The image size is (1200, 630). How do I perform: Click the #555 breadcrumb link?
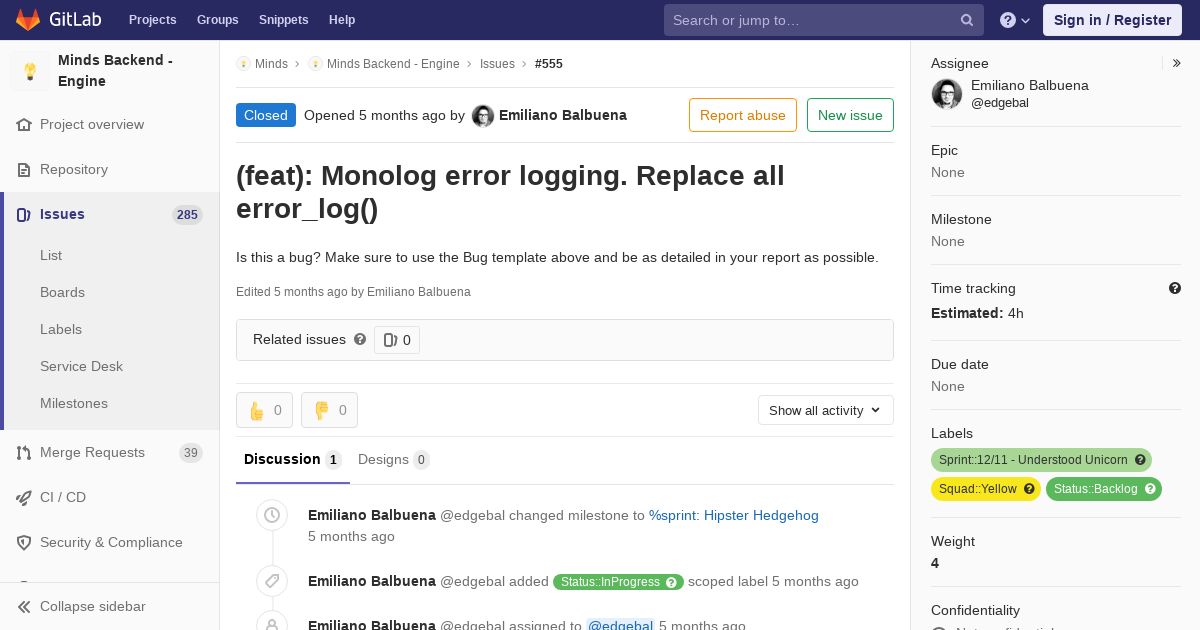point(549,64)
